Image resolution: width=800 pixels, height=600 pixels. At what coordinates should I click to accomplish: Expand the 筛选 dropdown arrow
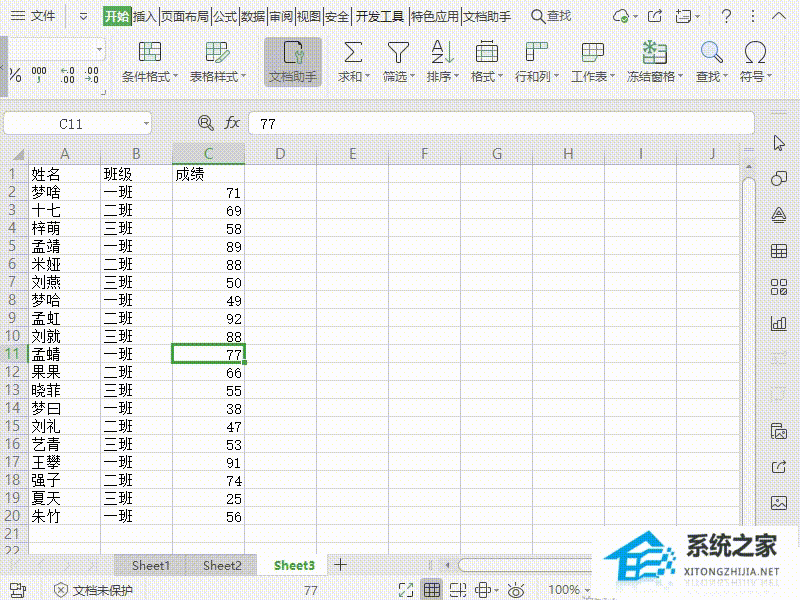[412, 77]
